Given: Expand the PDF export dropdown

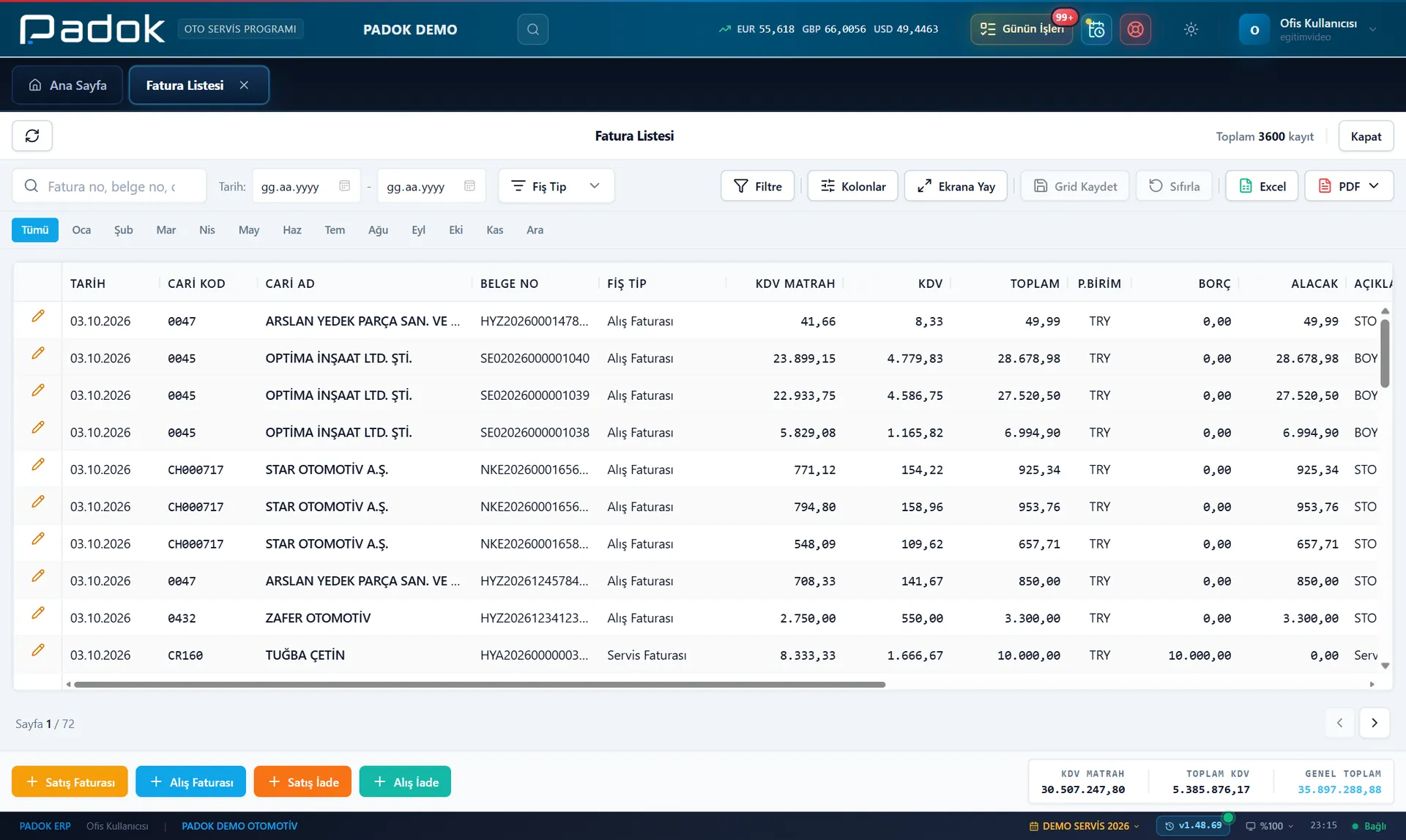Looking at the screenshot, I should 1349,186.
